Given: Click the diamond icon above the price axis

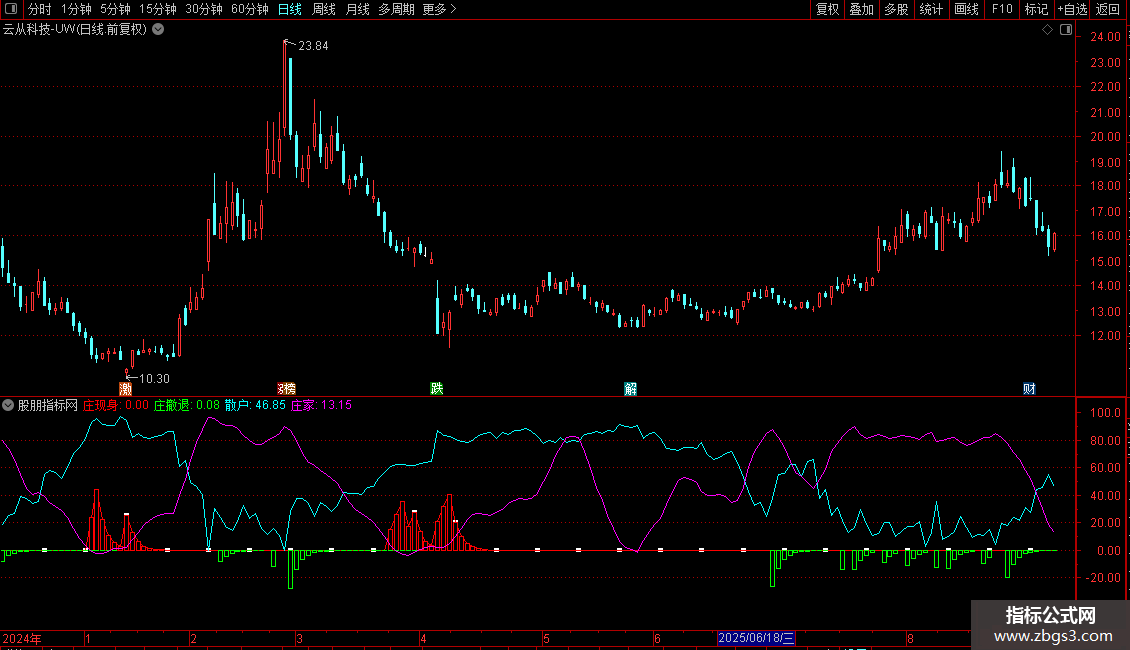Looking at the screenshot, I should pyautogui.click(x=1048, y=30).
